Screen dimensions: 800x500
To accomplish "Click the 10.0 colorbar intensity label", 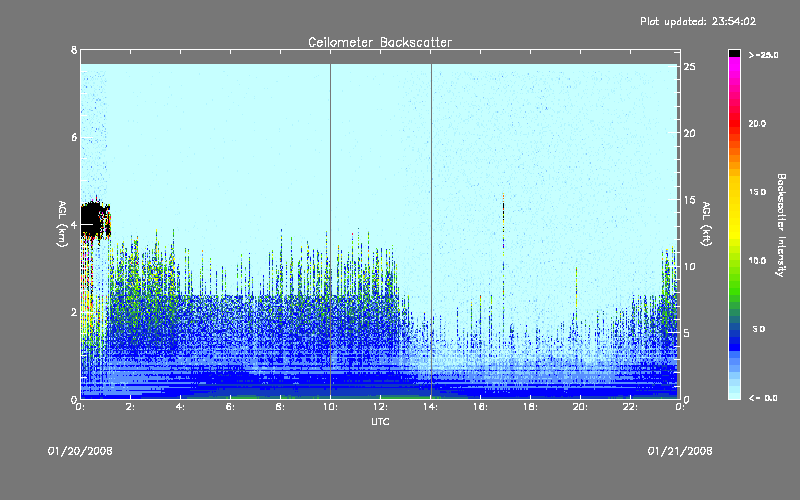I will [757, 261].
